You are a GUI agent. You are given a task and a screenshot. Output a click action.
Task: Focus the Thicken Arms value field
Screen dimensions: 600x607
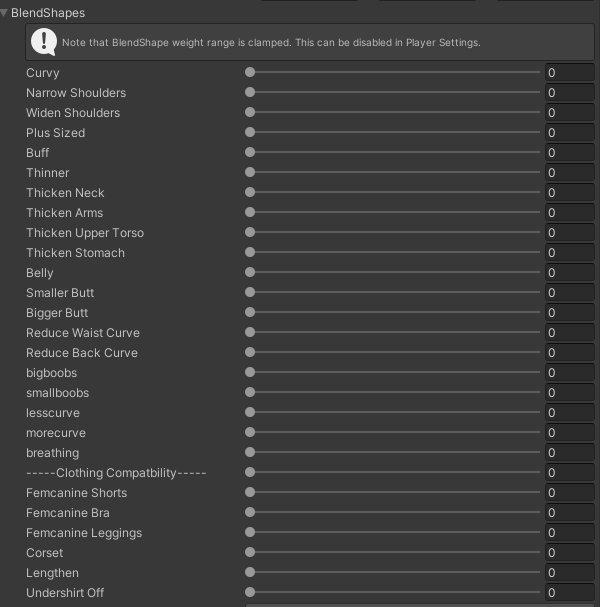570,213
